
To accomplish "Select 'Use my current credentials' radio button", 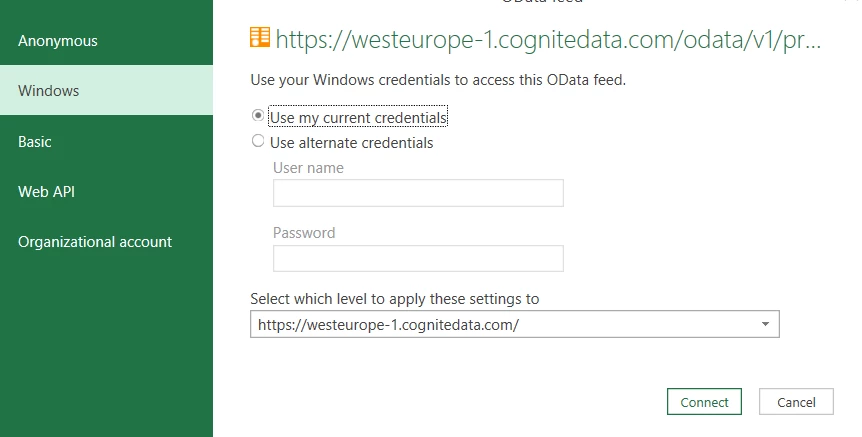I will pyautogui.click(x=258, y=117).
